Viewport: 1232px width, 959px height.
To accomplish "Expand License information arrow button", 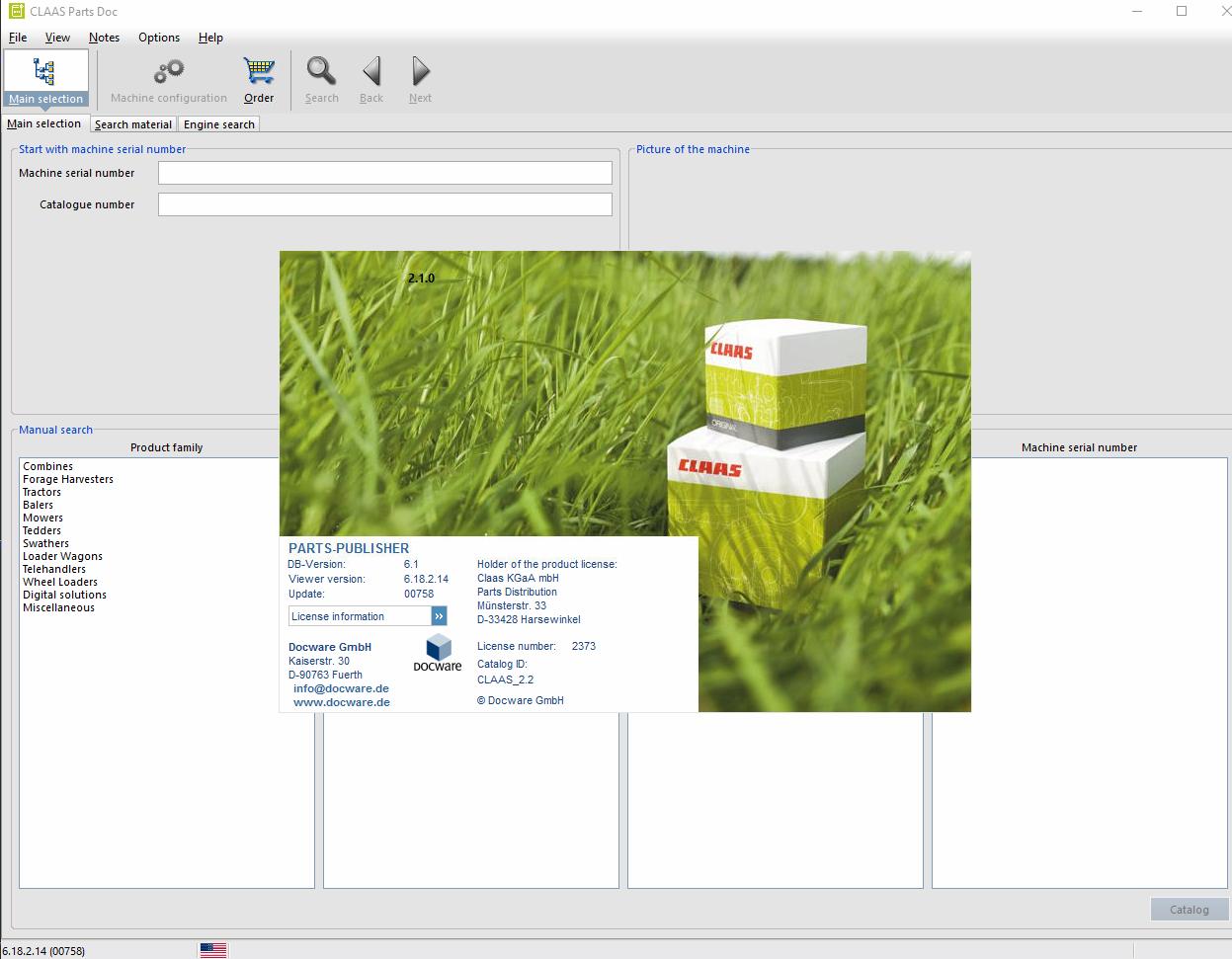I will tap(439, 616).
